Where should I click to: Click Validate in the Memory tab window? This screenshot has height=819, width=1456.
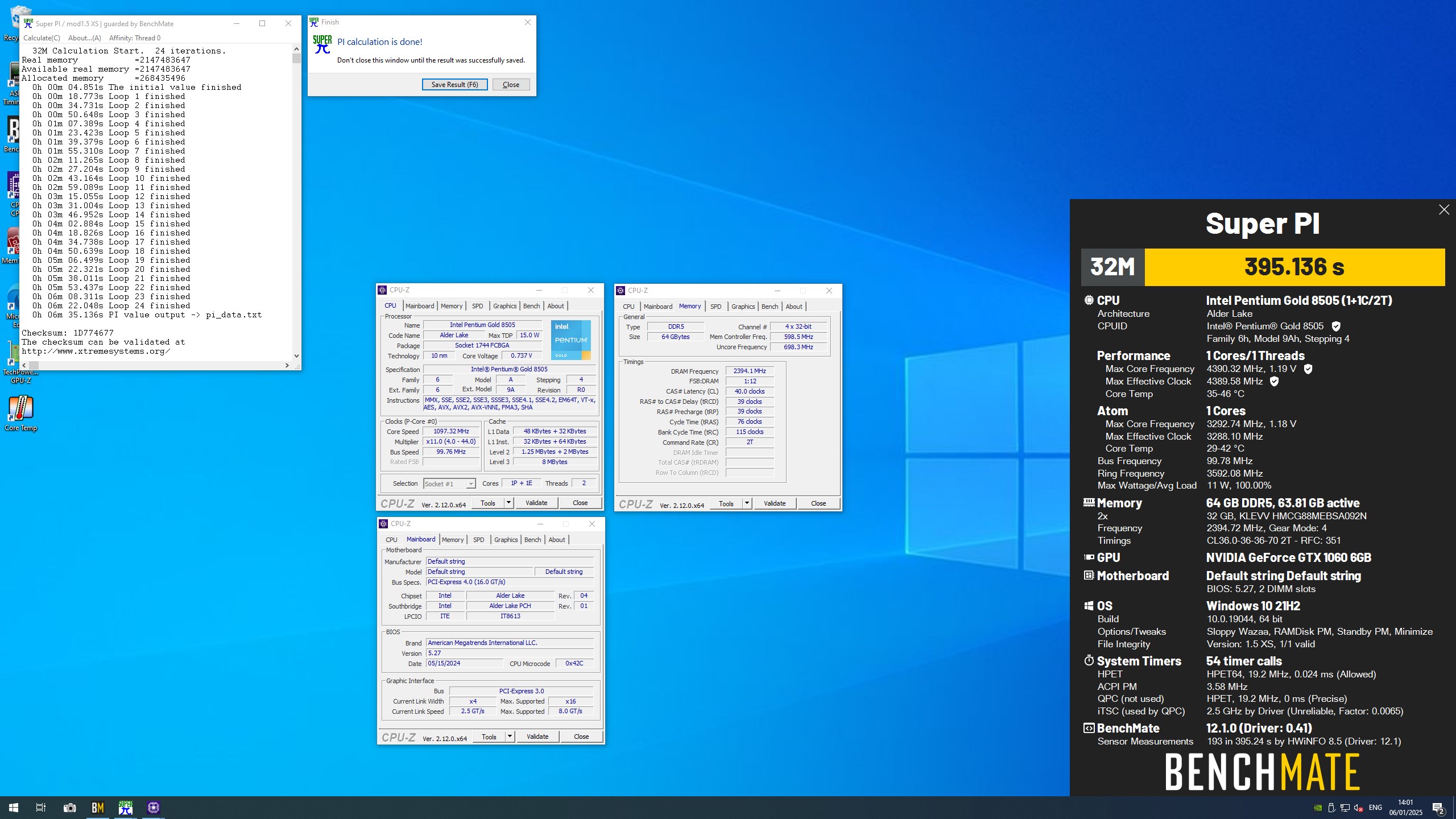click(x=775, y=503)
